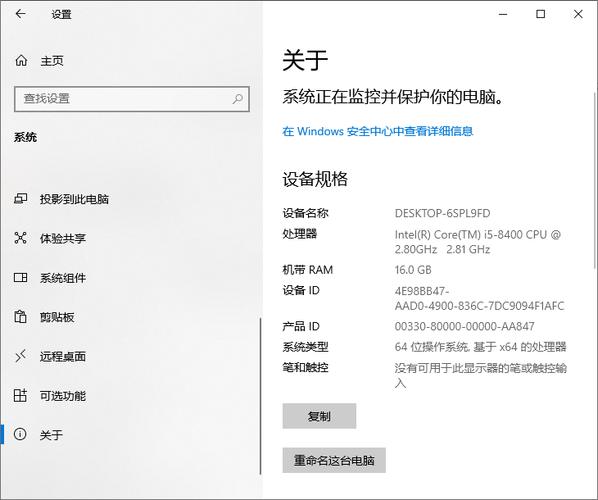
Task: Click the 系统类型 label
Action: [x=305, y=347]
